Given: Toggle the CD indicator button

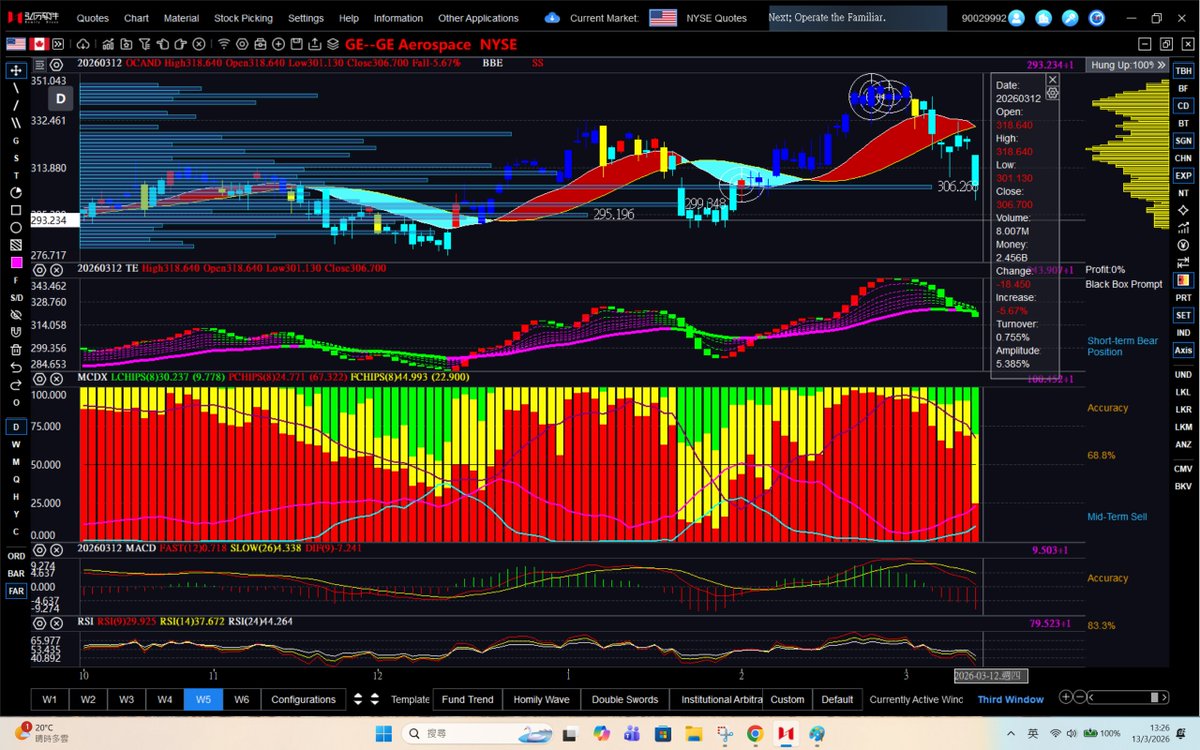Looking at the screenshot, I should pos(1183,106).
